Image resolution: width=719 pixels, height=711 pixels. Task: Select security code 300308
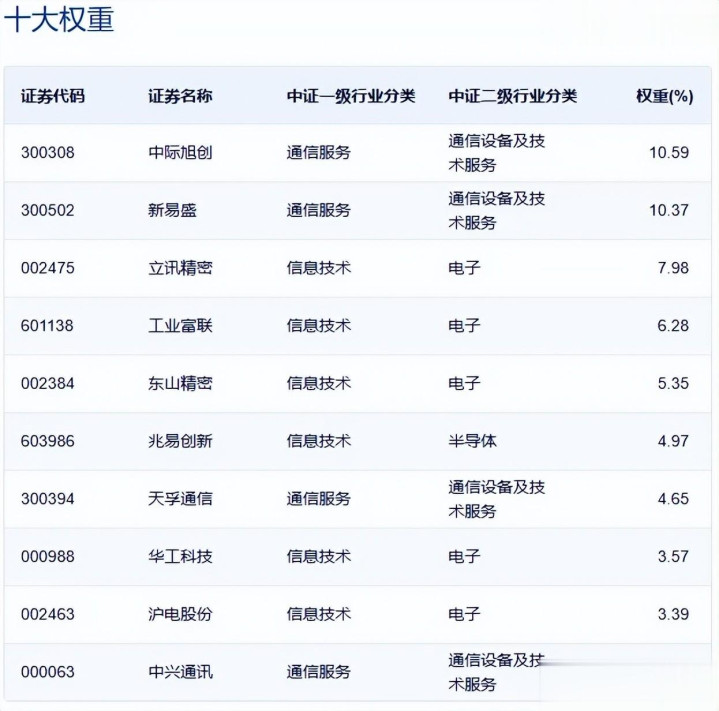(48, 152)
